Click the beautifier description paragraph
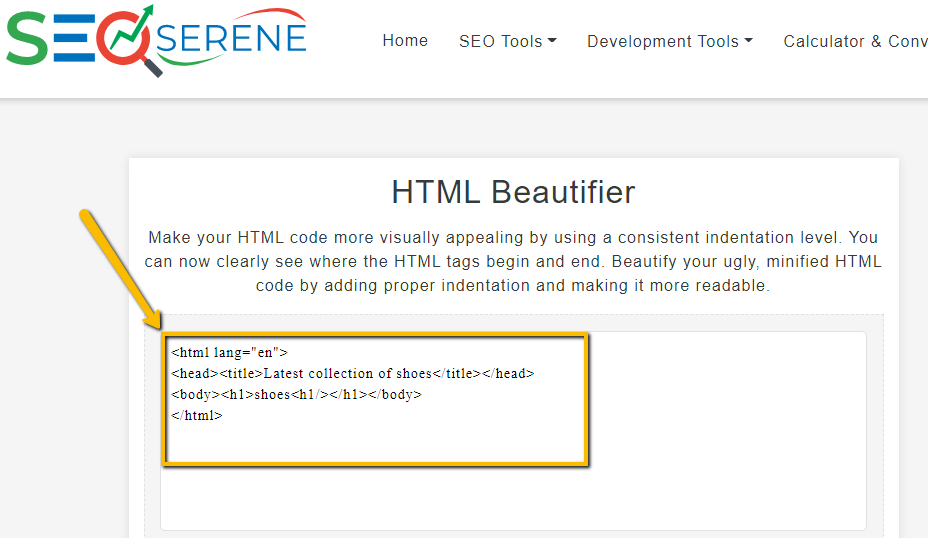Image resolution: width=928 pixels, height=538 pixels. [x=513, y=262]
